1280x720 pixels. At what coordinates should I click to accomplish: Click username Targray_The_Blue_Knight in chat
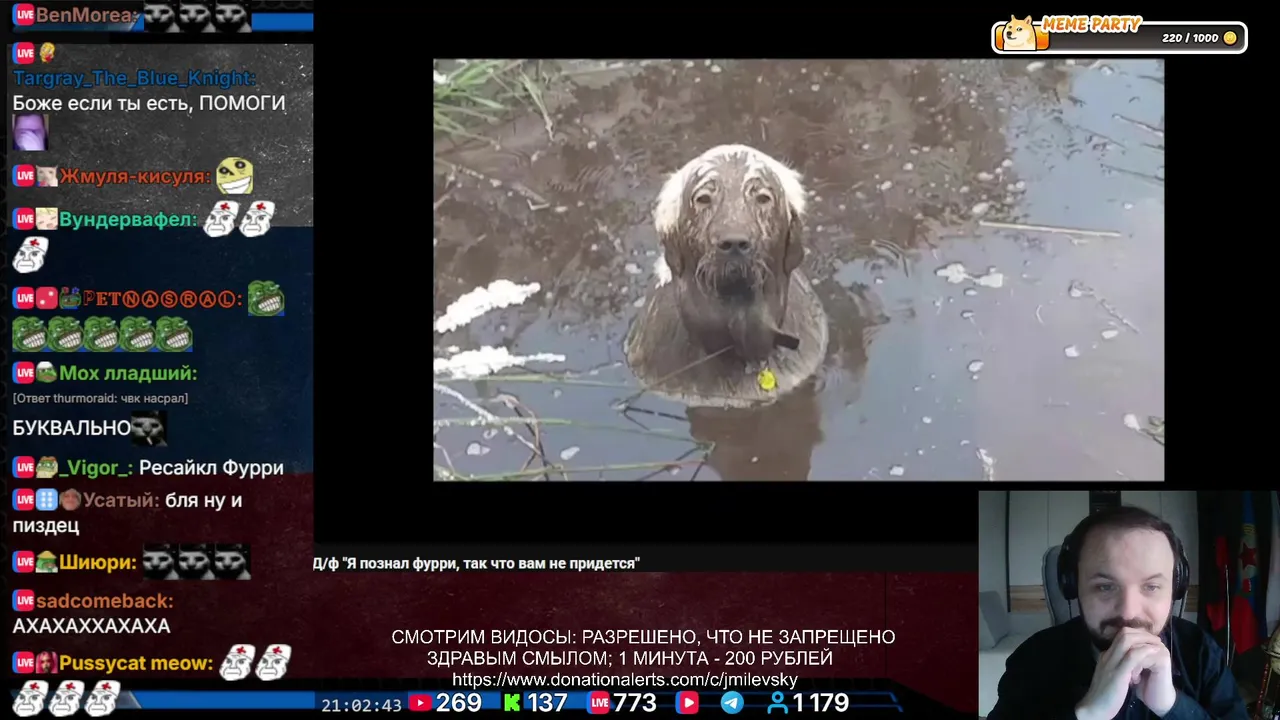point(134,78)
